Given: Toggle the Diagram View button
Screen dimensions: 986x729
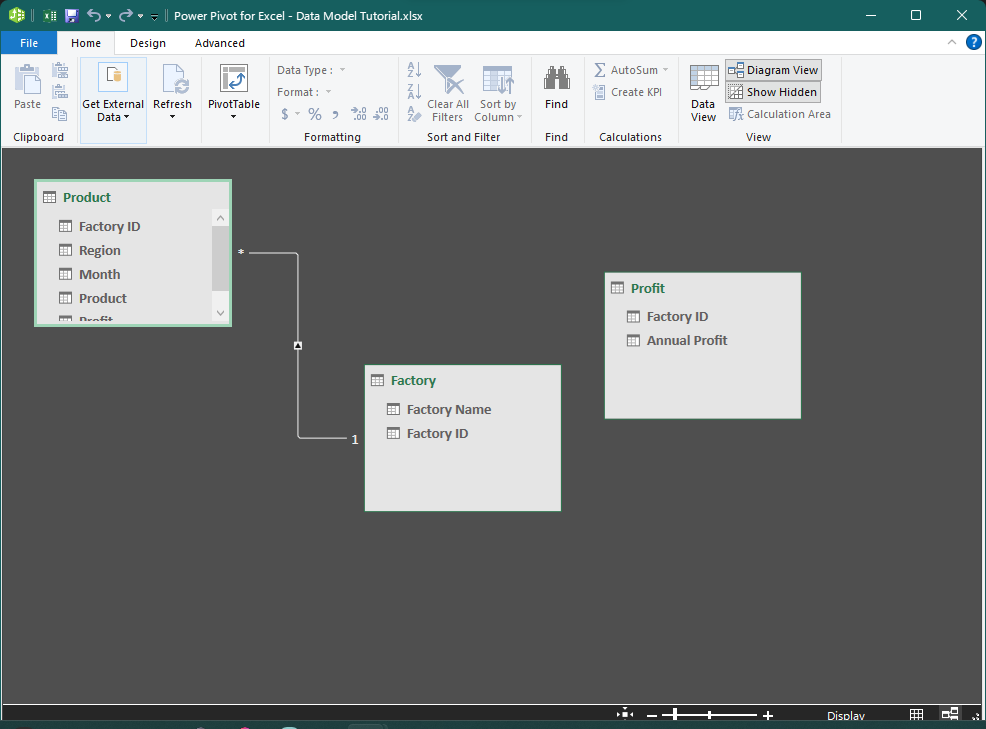Looking at the screenshot, I should [x=773, y=70].
